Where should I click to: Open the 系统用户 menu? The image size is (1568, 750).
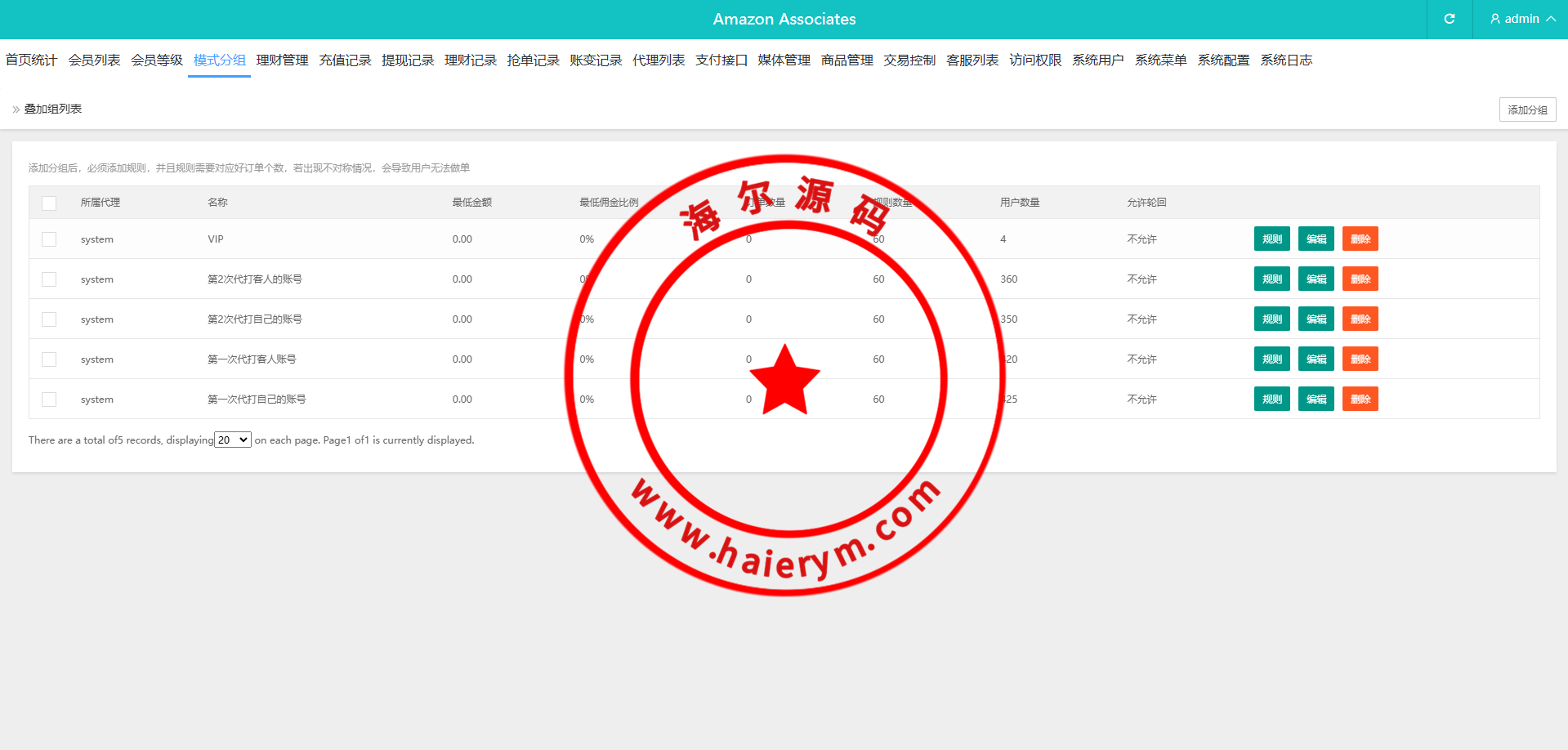tap(1098, 60)
